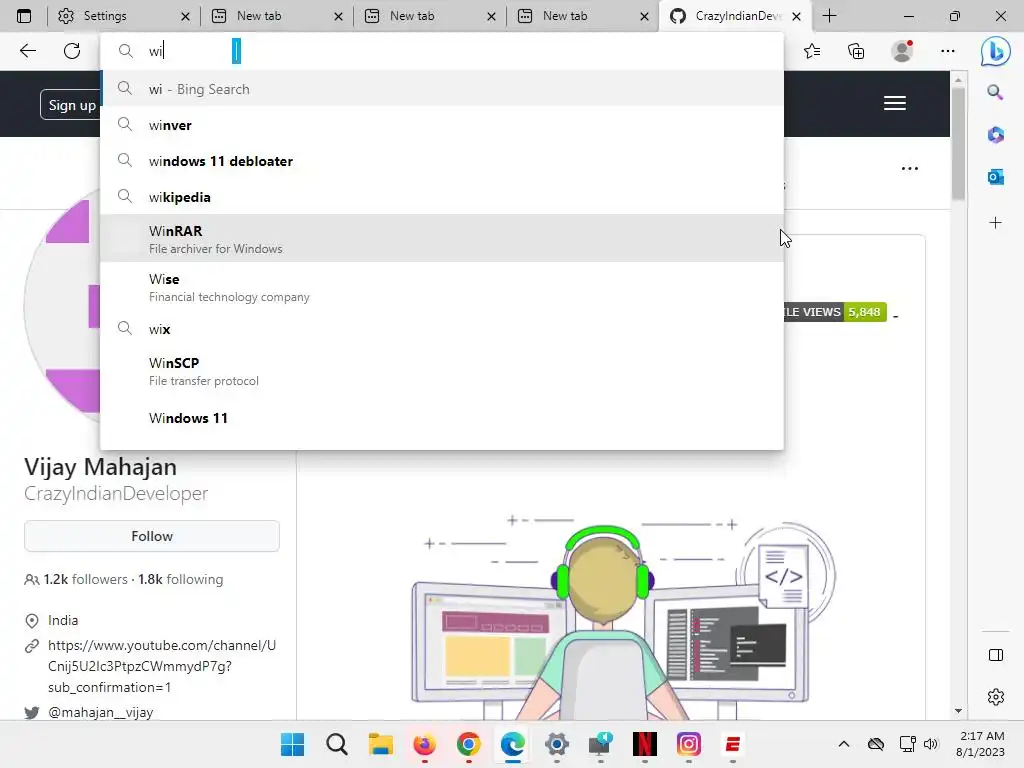Image resolution: width=1024 pixels, height=768 pixels.
Task: Select the 'winver' suggestion
Action: pyautogui.click(x=442, y=125)
